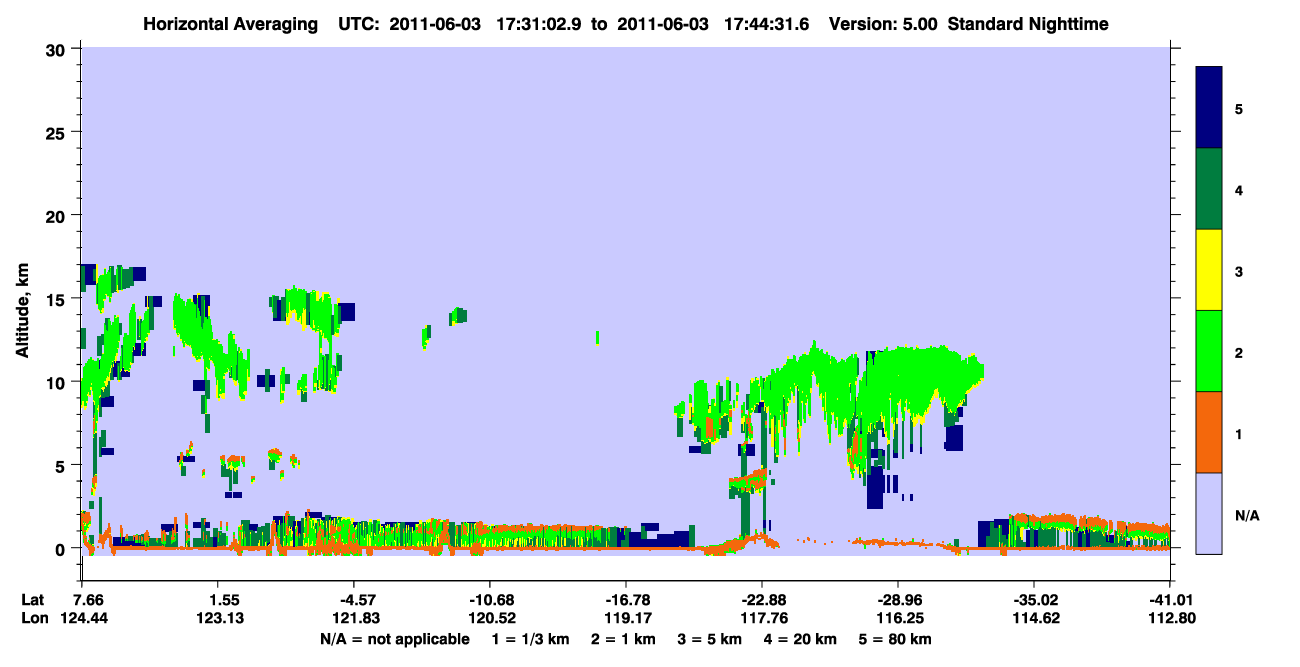Click legend text 'N/A = not applicable'
Viewport: 1300px width, 667px height.
point(395,639)
